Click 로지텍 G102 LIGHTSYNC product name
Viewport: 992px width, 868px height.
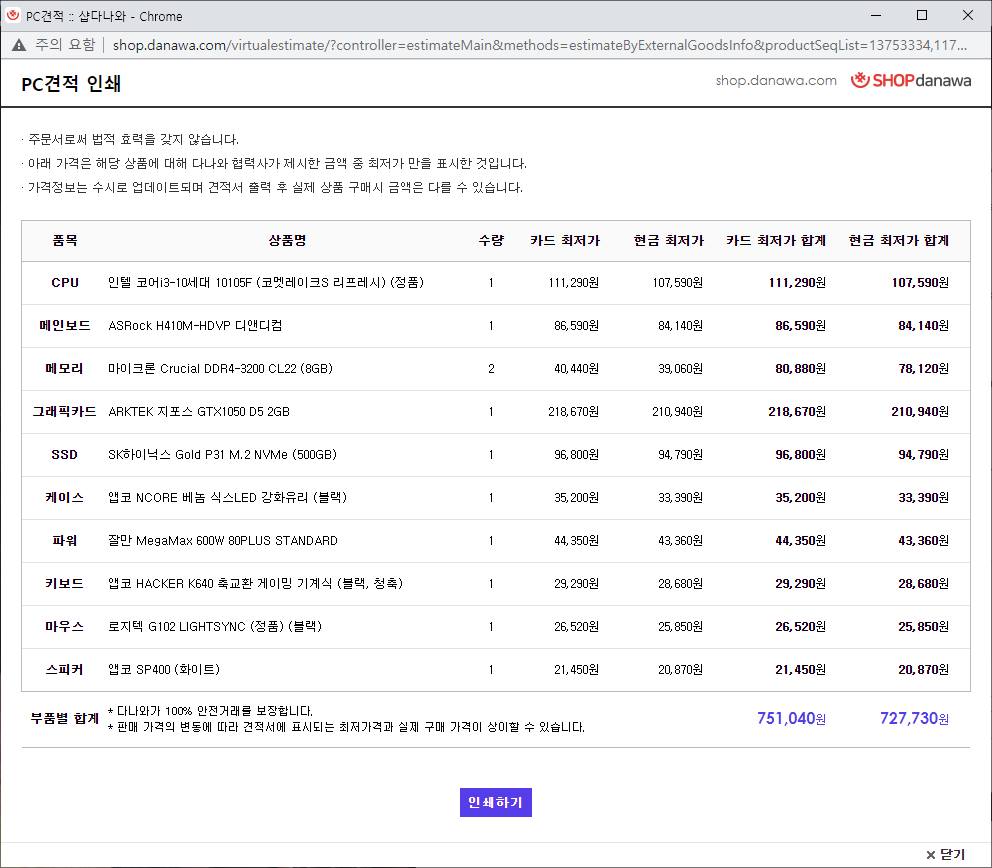215,627
